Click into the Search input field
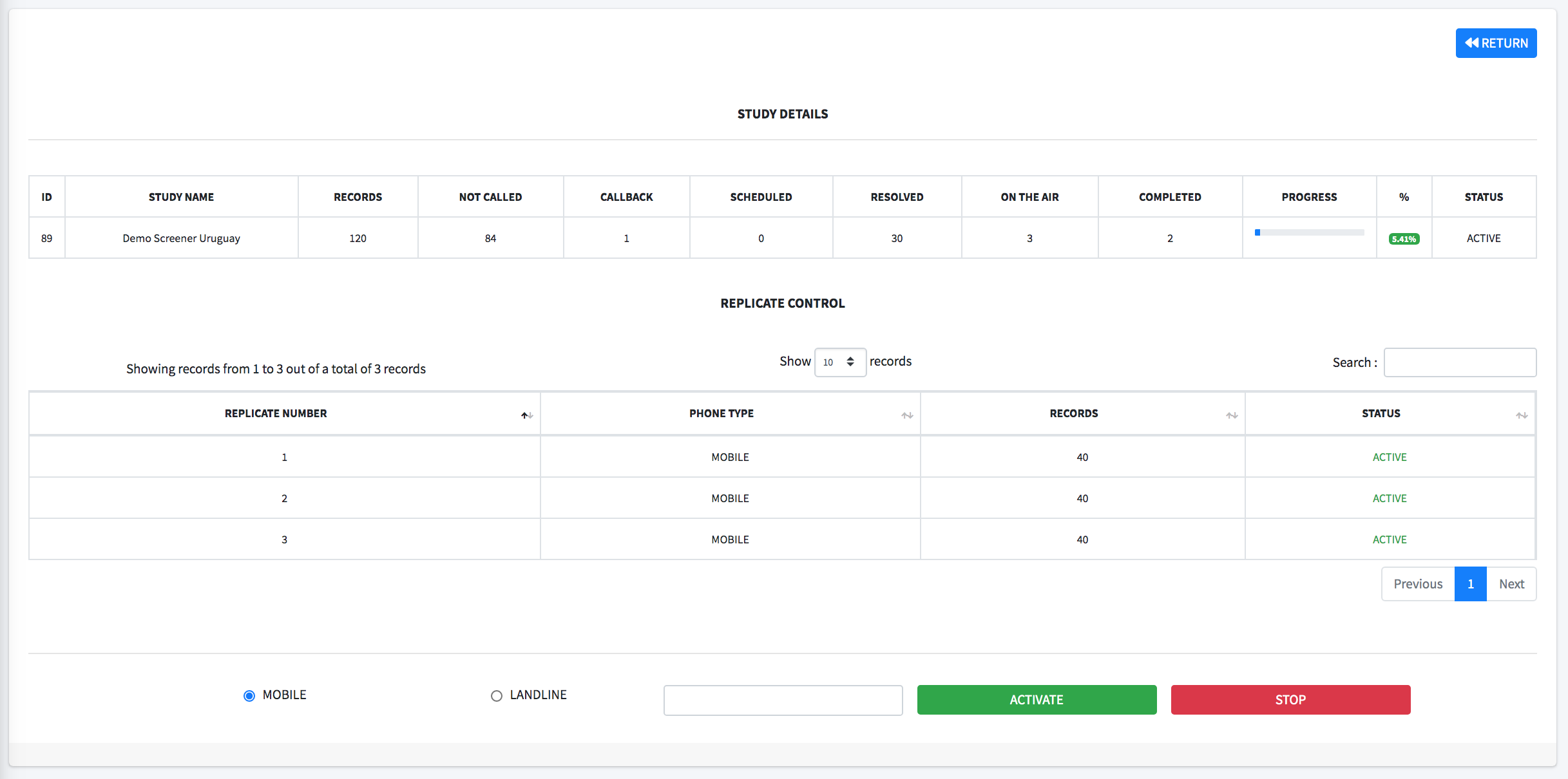The height and width of the screenshot is (779, 1568). tap(1460, 362)
